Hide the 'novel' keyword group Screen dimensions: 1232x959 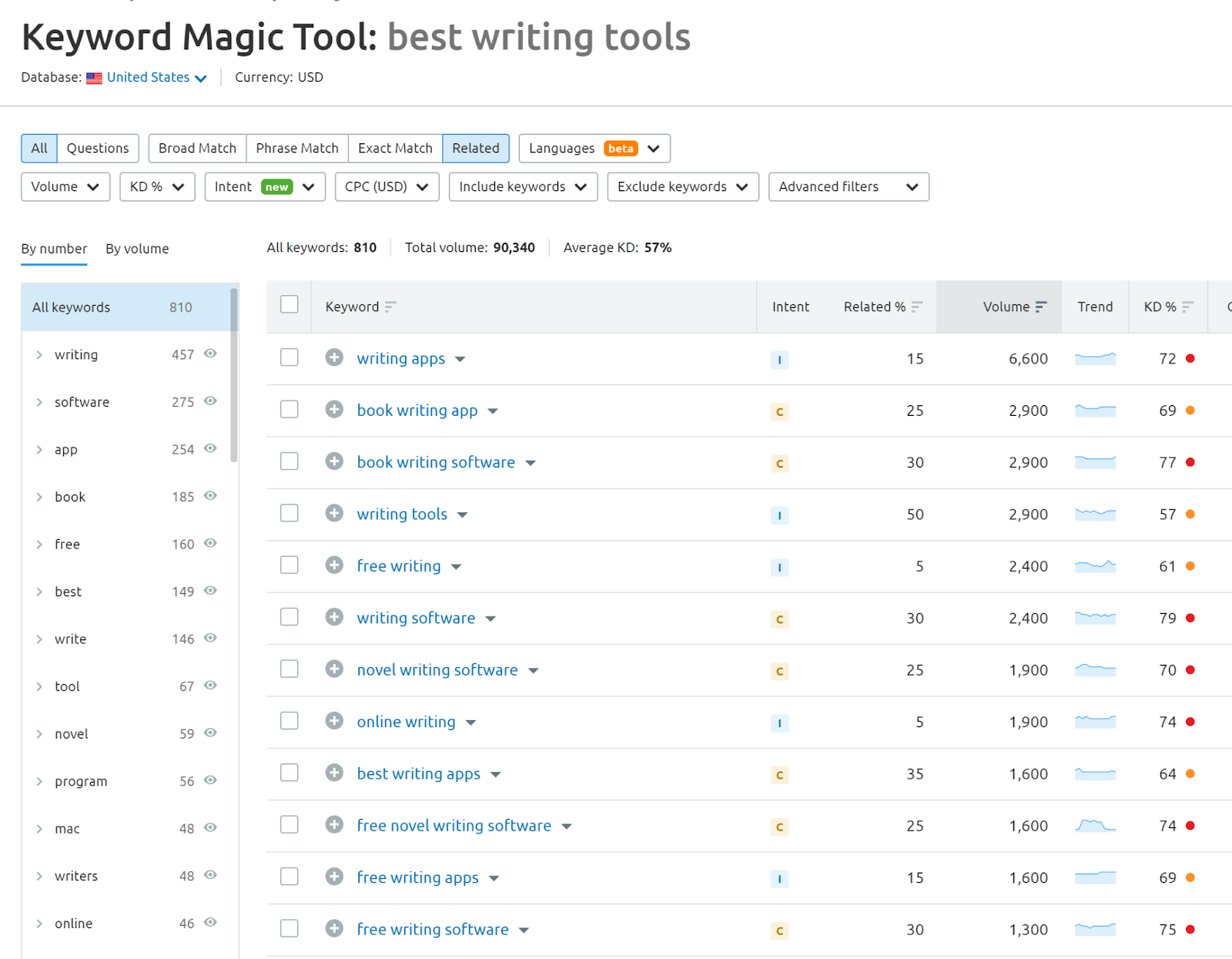pos(210,733)
